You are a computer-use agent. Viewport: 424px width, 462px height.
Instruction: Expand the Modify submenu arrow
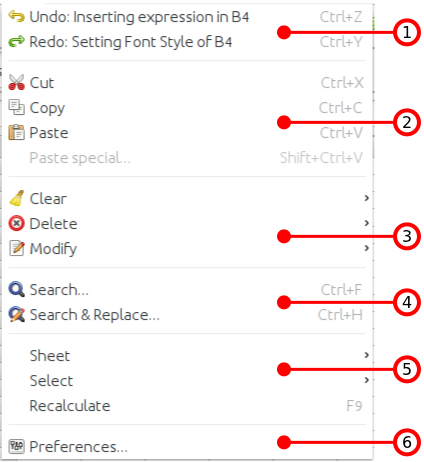point(366,248)
